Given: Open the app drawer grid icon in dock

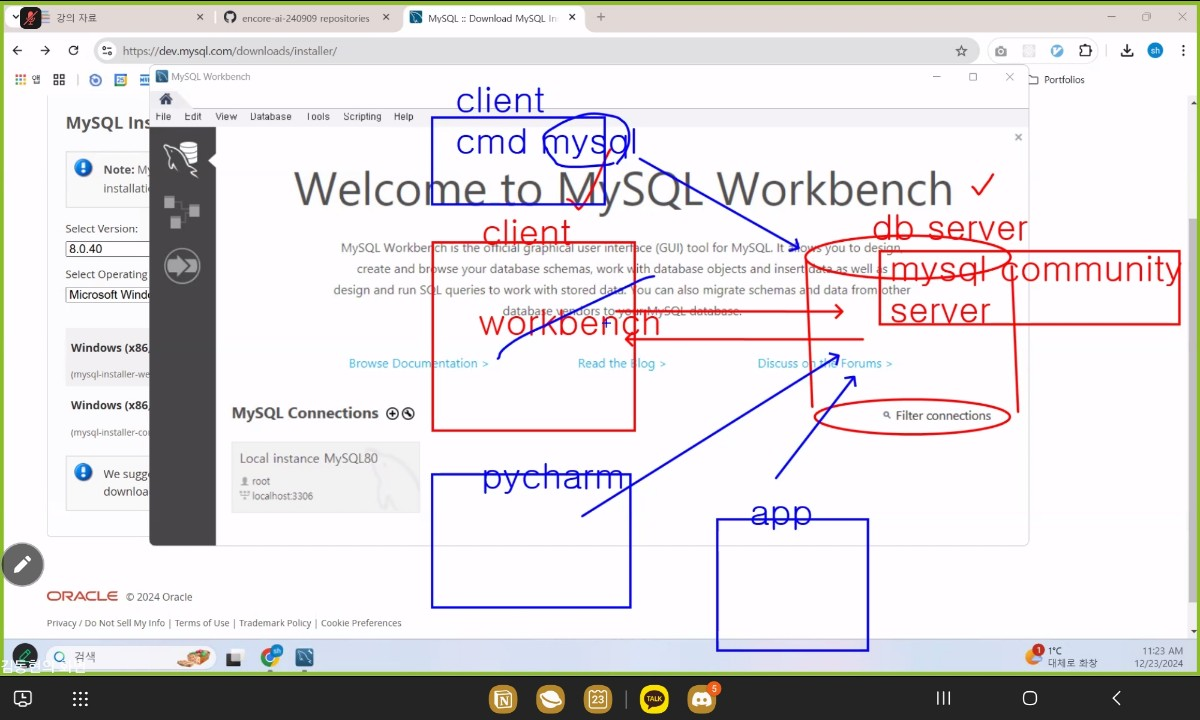Looking at the screenshot, I should (x=81, y=699).
